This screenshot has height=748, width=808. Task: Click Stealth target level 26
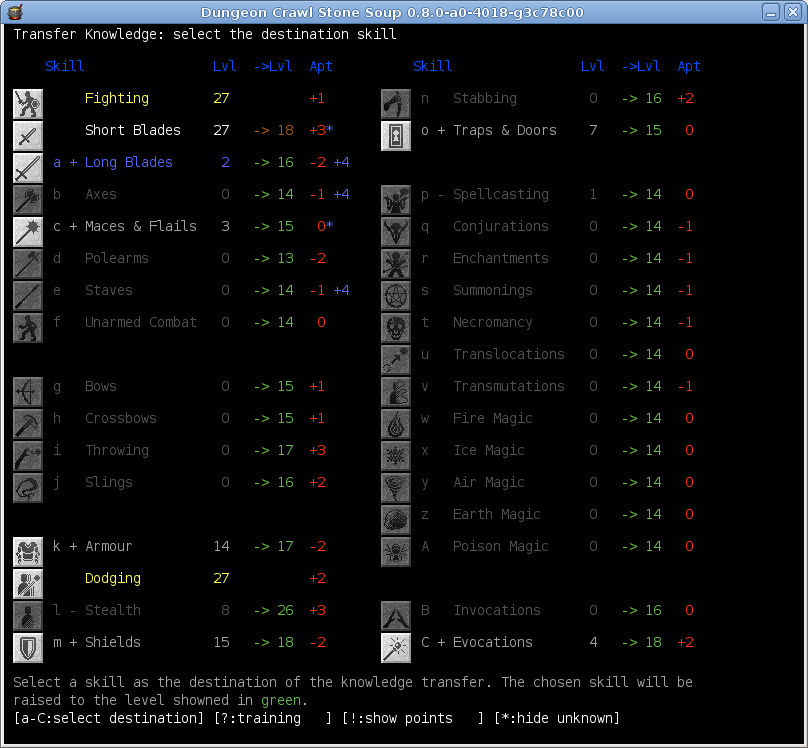(x=285, y=610)
